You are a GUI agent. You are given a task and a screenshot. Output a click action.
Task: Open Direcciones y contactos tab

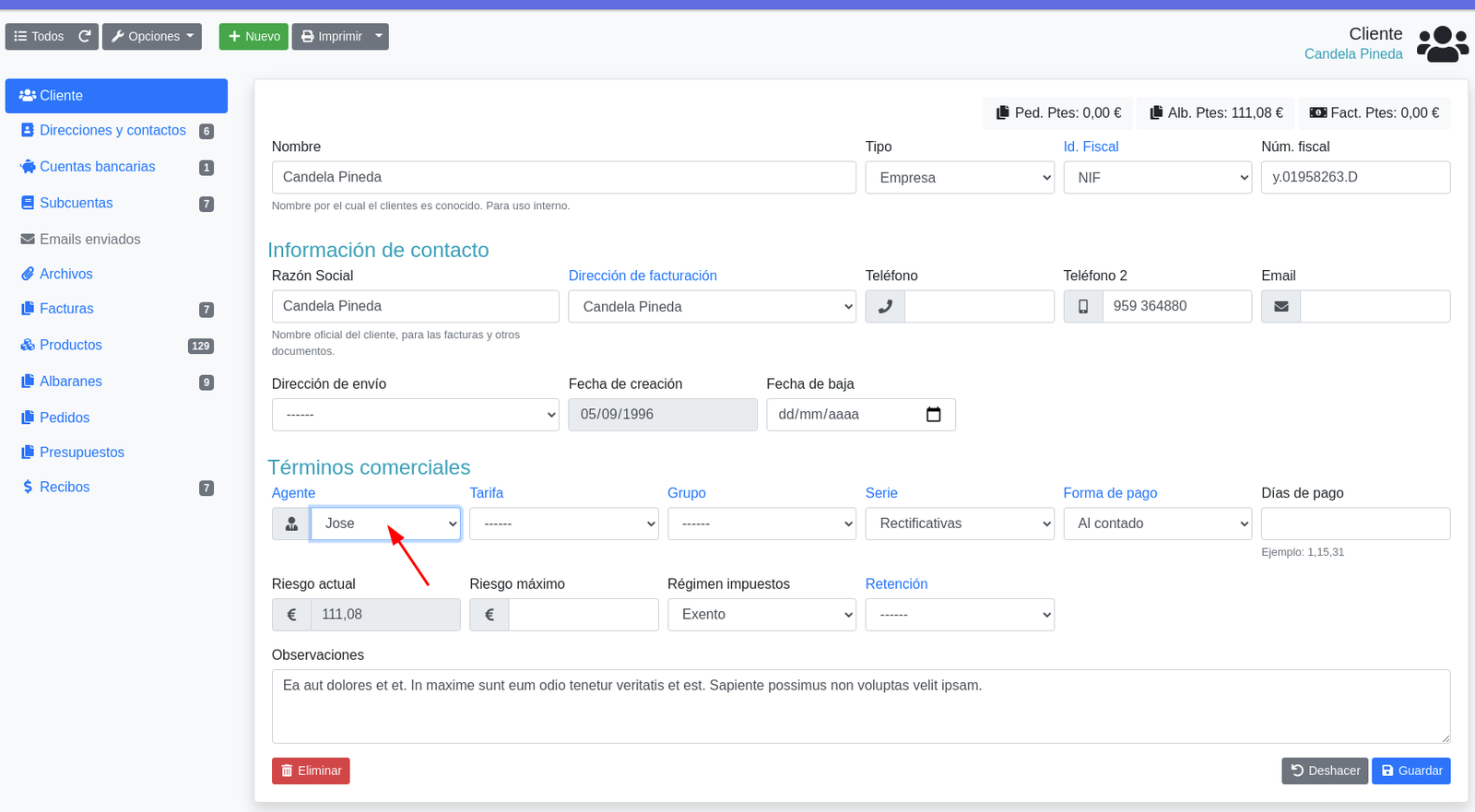click(x=116, y=131)
